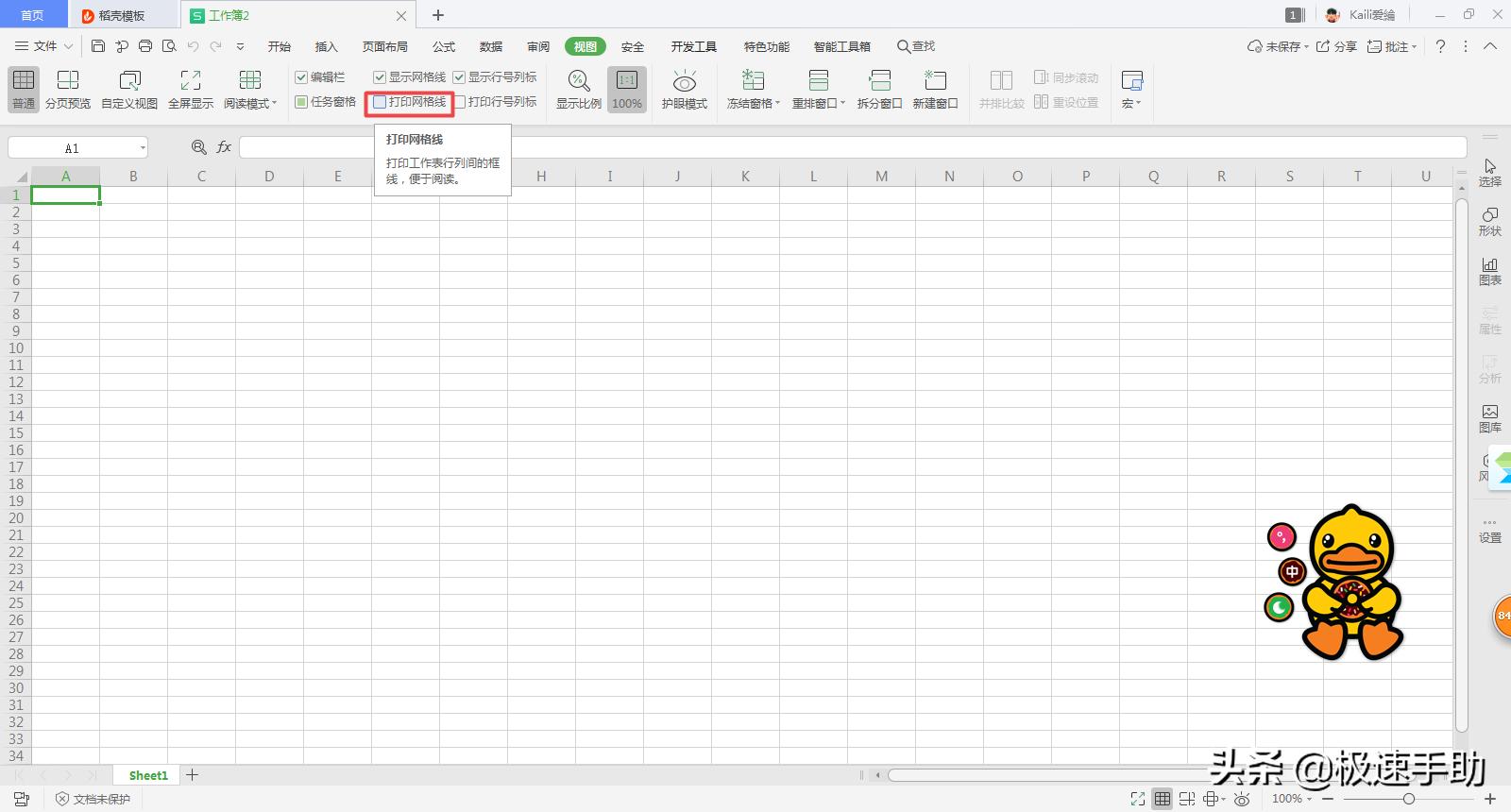Open Print Preview from quick access toolbar
This screenshot has height=812, width=1511.
[x=169, y=46]
